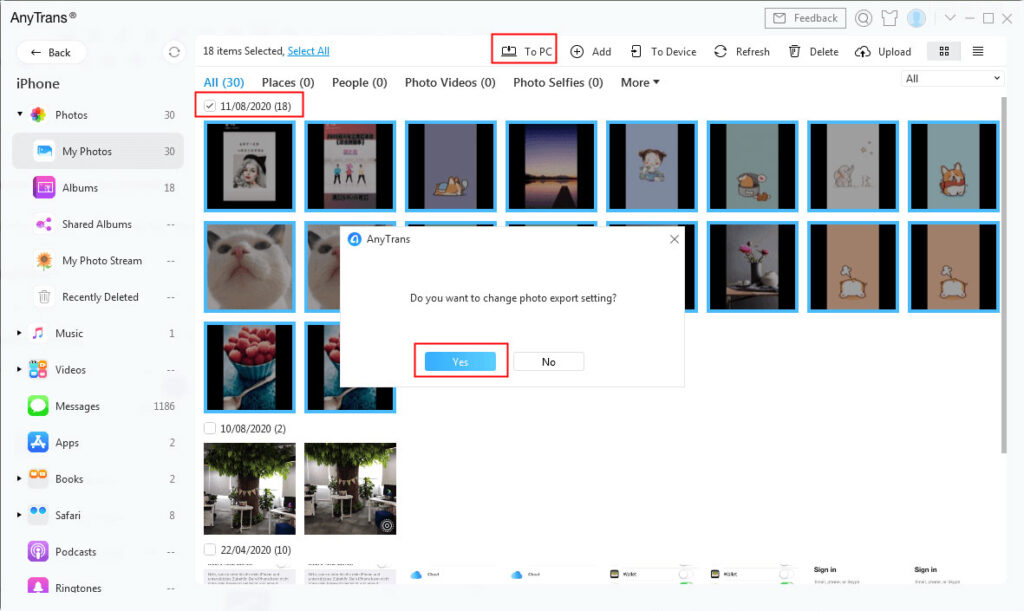
Task: Open the Albums sidebar icon
Action: click(x=44, y=187)
